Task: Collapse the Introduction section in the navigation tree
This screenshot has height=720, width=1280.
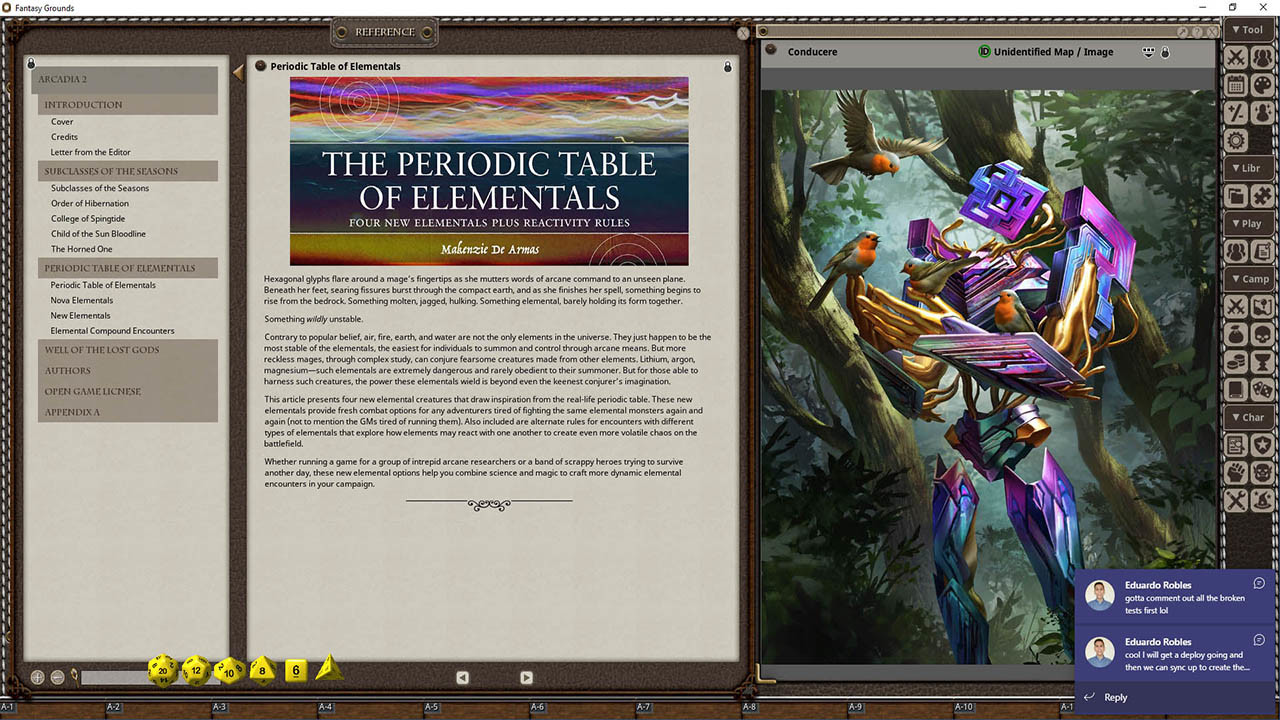Action: (83, 104)
